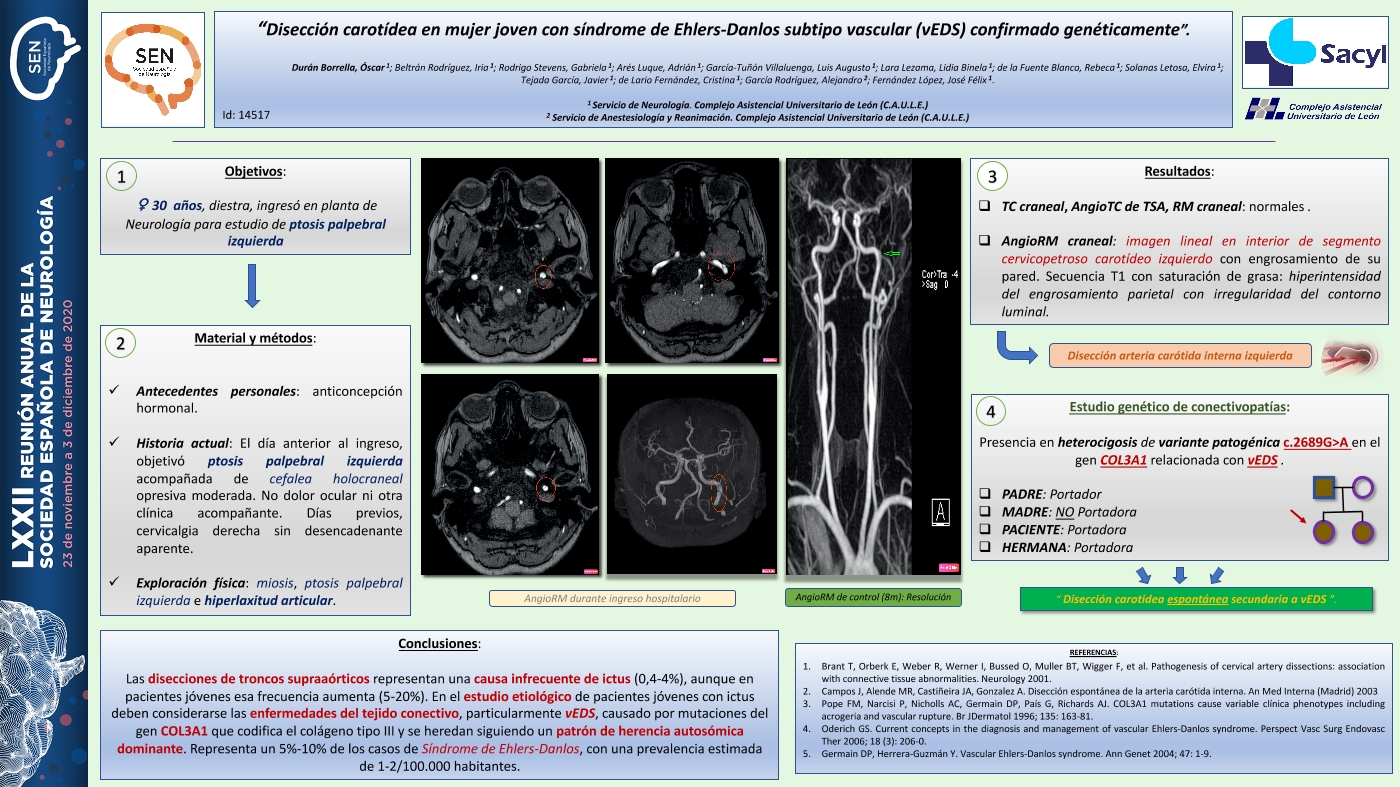Select the "Estudio genético de conectivopatías" heading
1400x787 pixels.
pos(1179,407)
